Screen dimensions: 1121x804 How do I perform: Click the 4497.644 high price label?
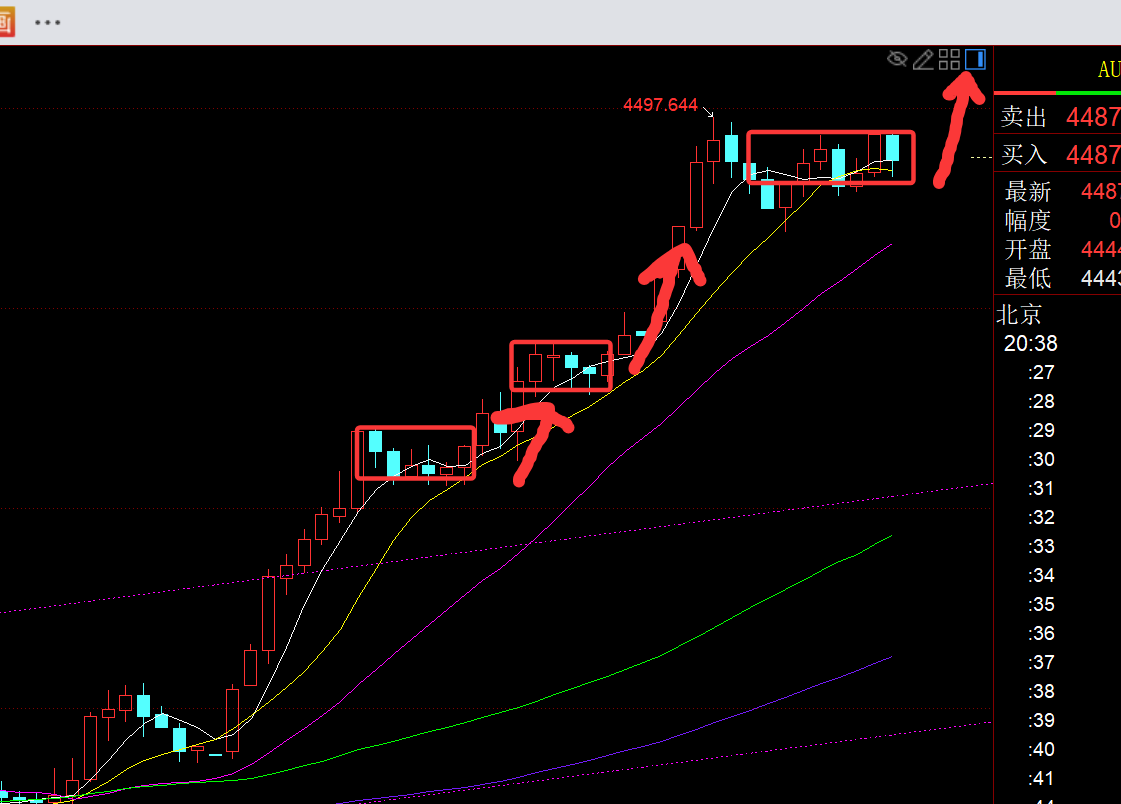660,105
